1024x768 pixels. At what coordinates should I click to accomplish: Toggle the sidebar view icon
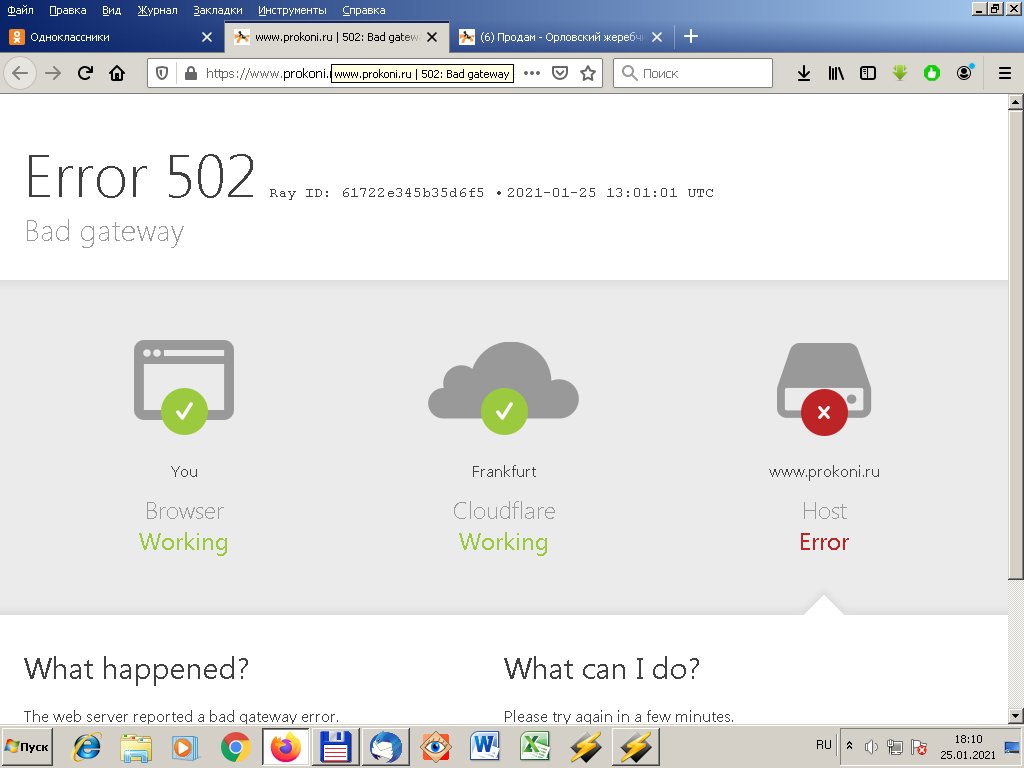tap(868, 73)
